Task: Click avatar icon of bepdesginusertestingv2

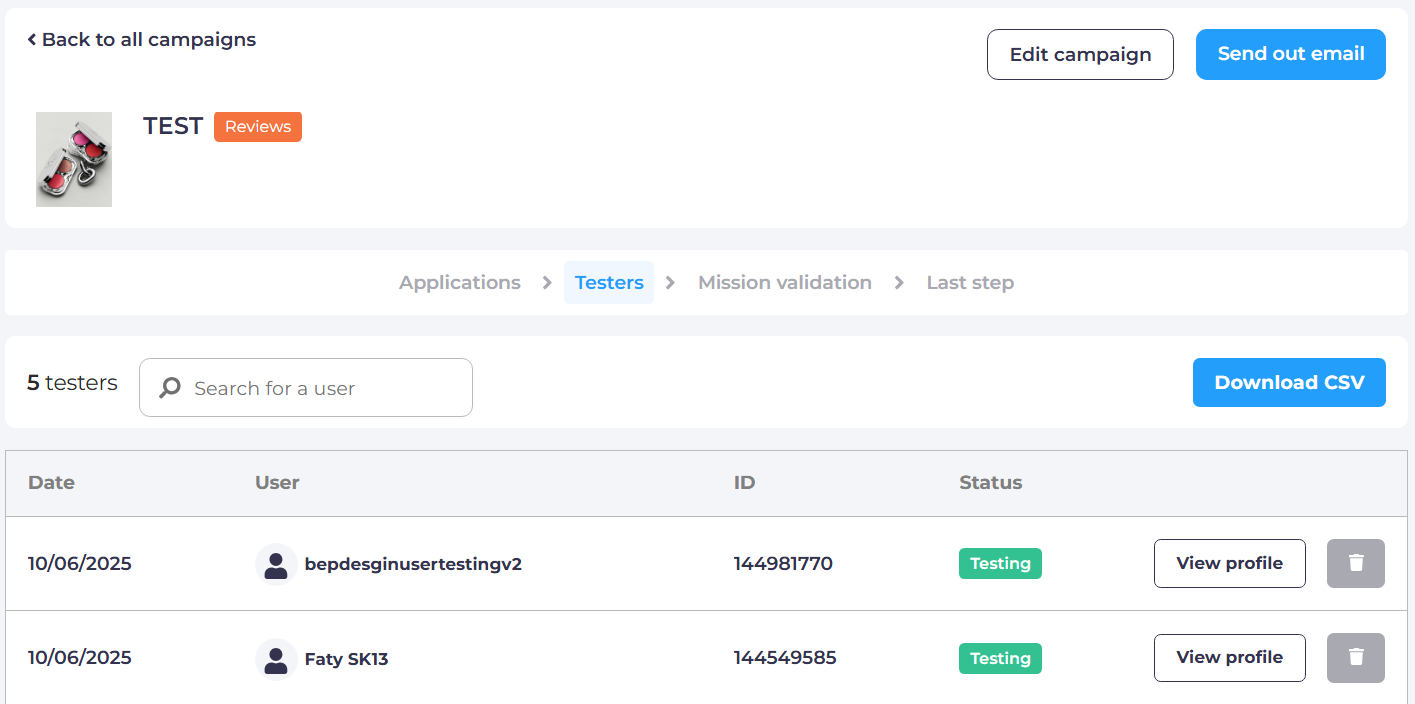Action: coord(275,564)
